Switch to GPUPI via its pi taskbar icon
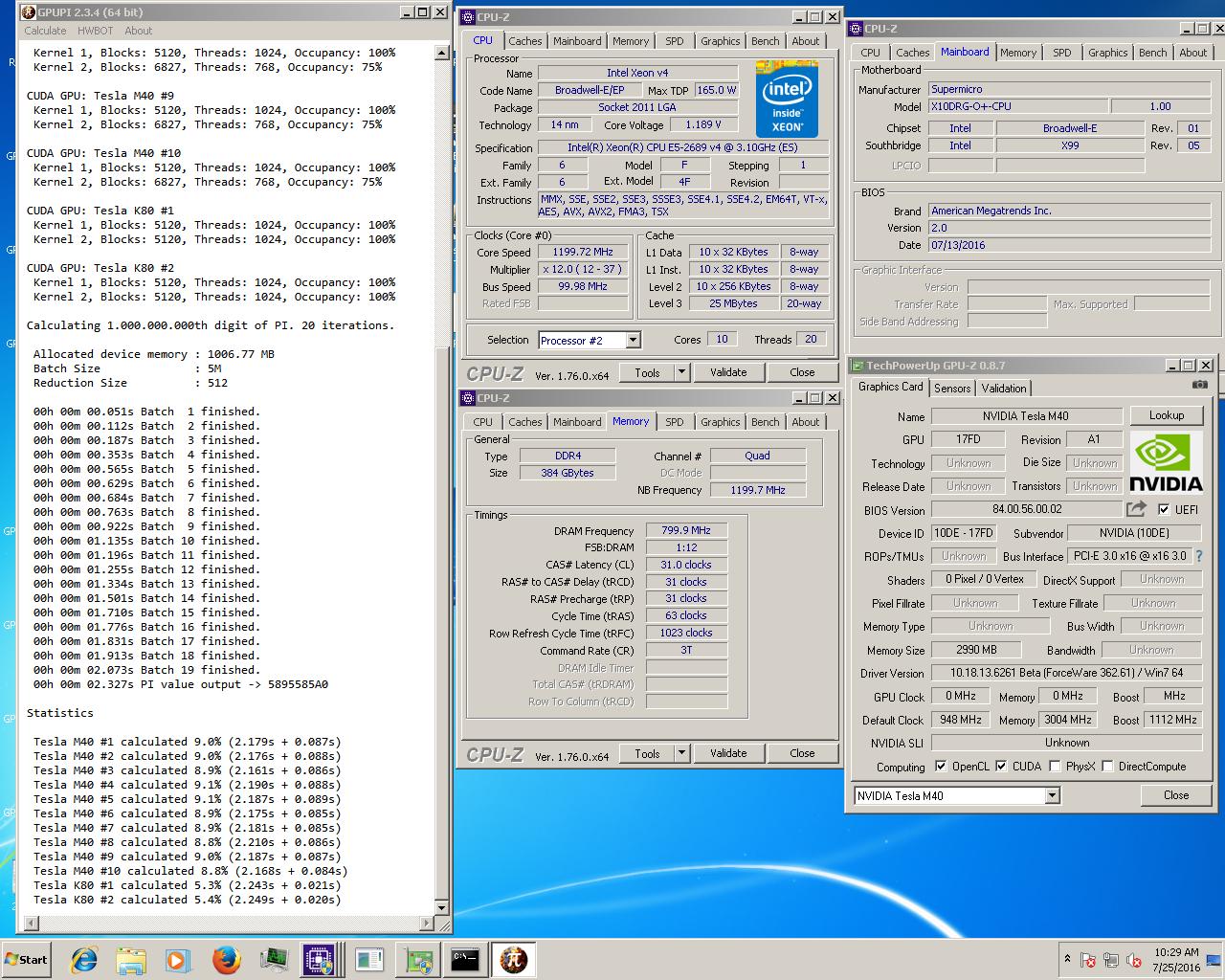This screenshot has height=980, width=1225. click(514, 959)
